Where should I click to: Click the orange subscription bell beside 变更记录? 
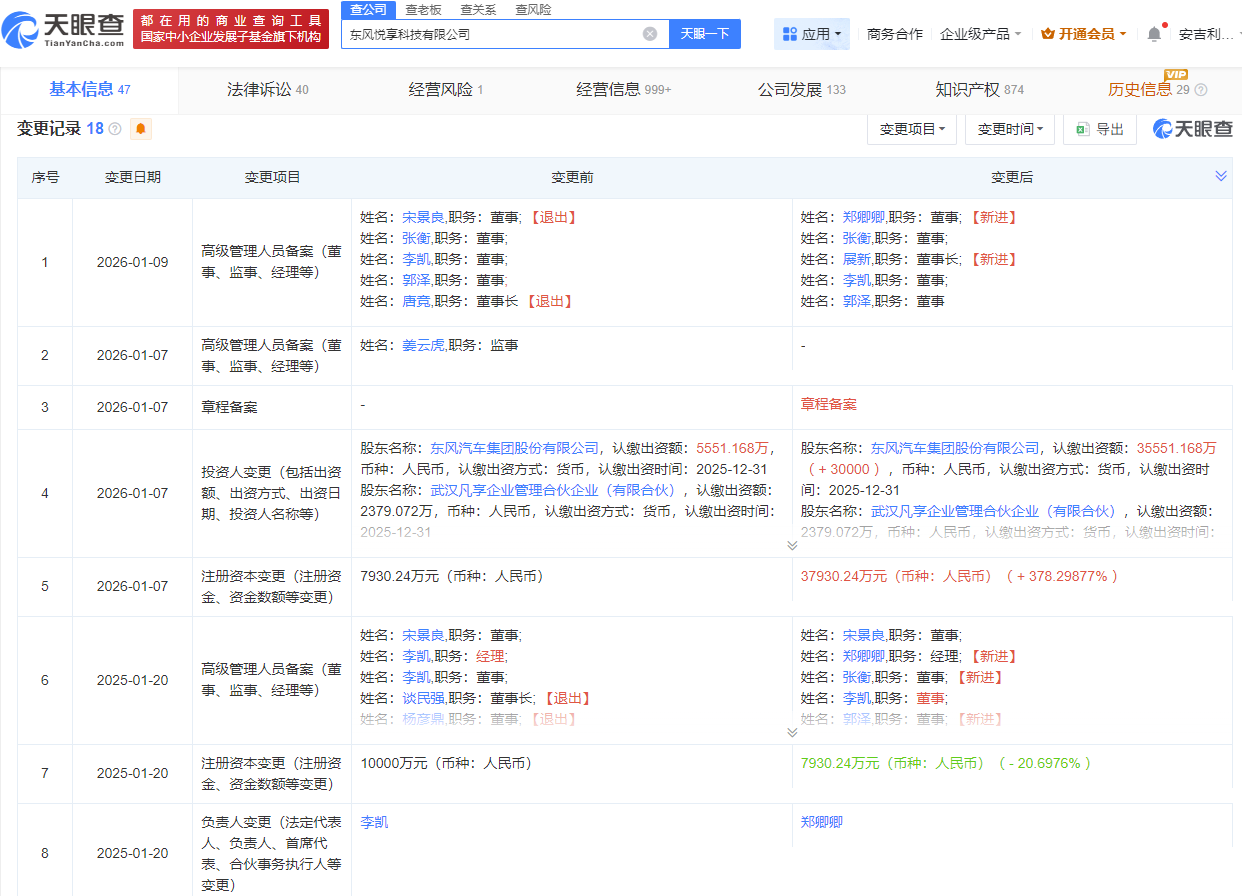141,129
